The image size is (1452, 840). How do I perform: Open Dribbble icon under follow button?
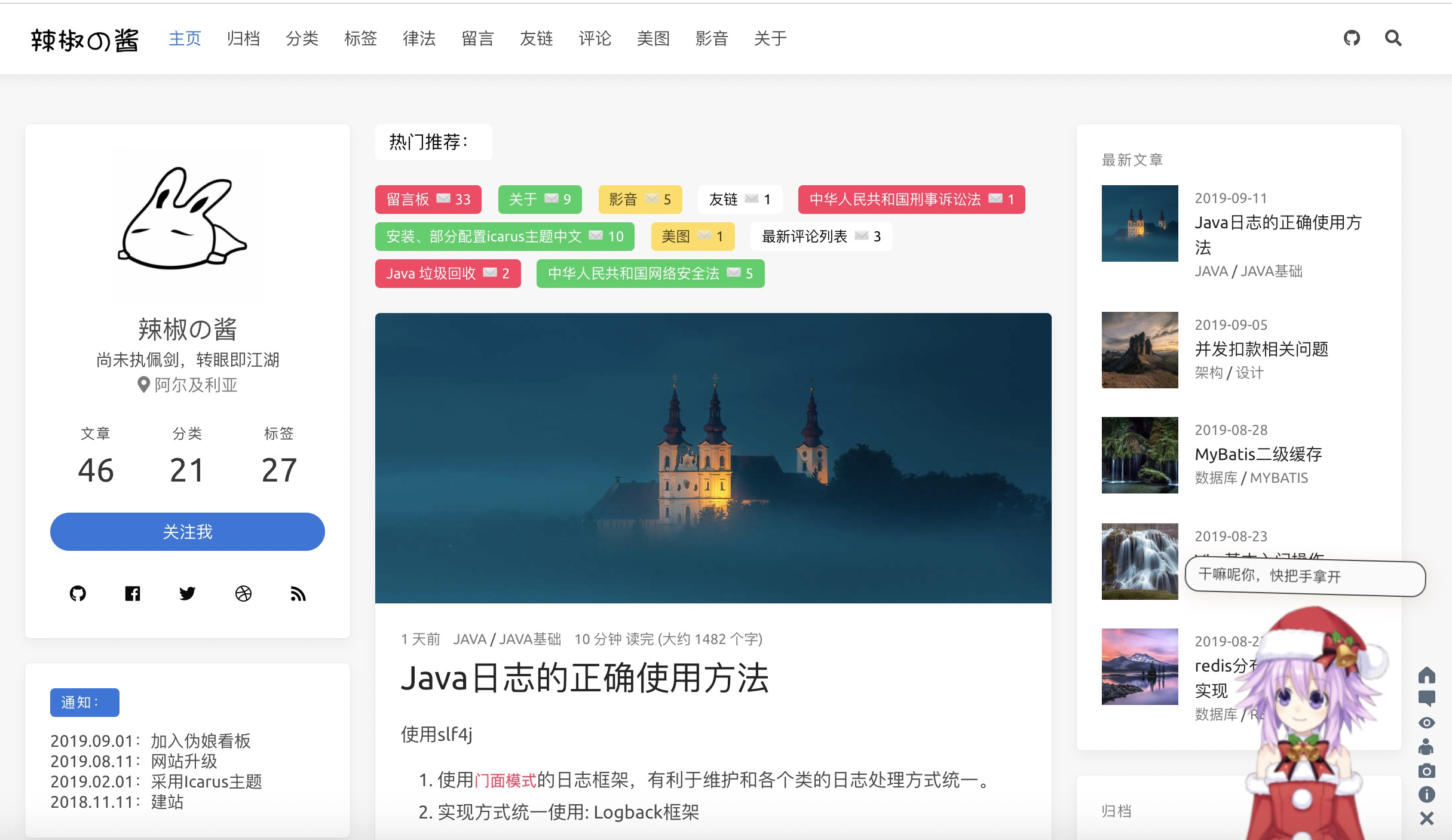(243, 593)
